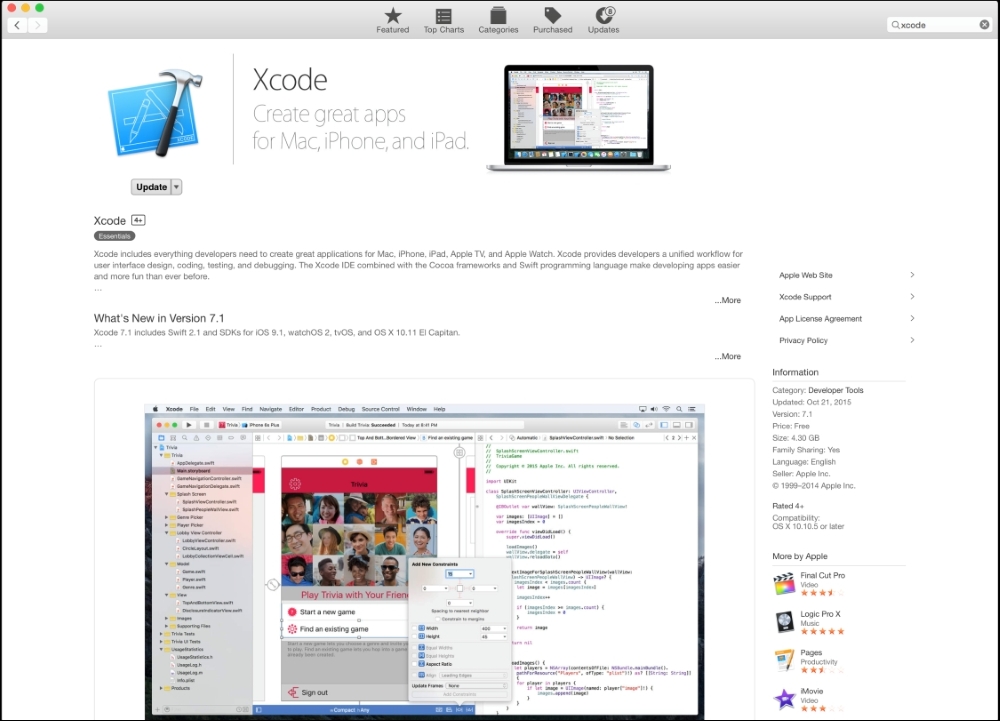Open the Update button dropdown arrow

tap(177, 187)
